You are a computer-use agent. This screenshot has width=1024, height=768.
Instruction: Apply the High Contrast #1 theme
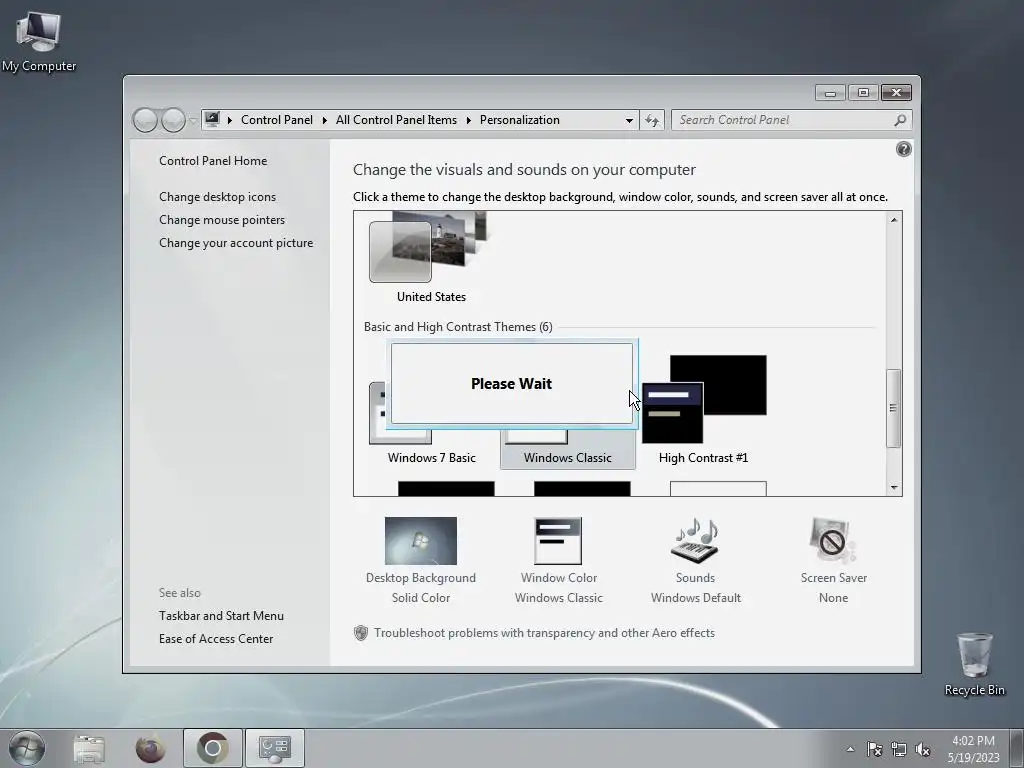[703, 410]
